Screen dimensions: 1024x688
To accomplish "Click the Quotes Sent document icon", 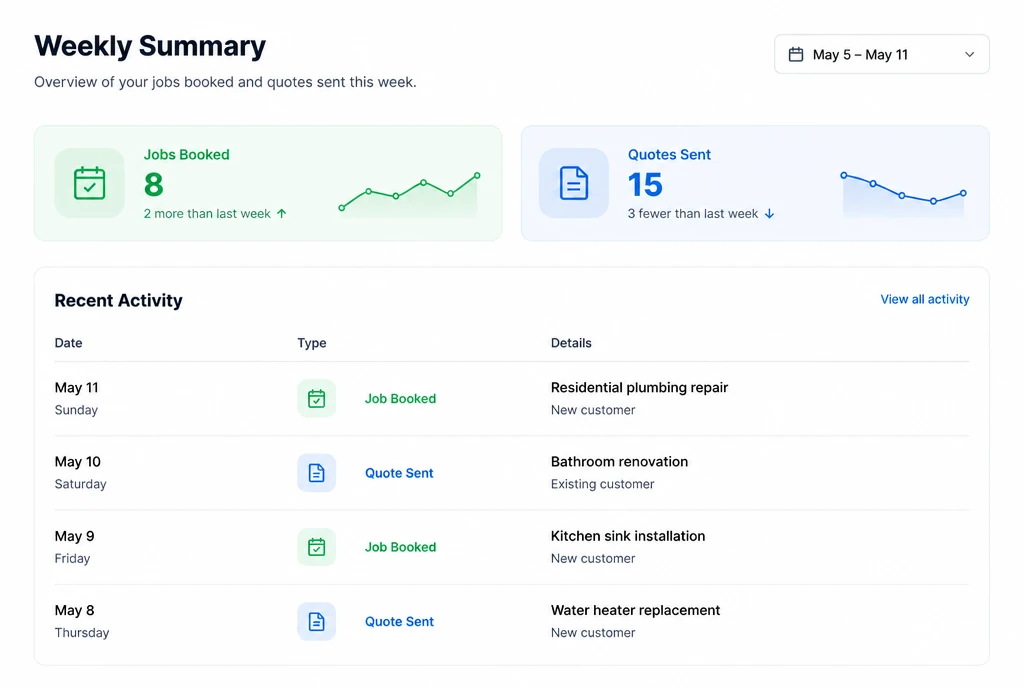I will [573, 183].
